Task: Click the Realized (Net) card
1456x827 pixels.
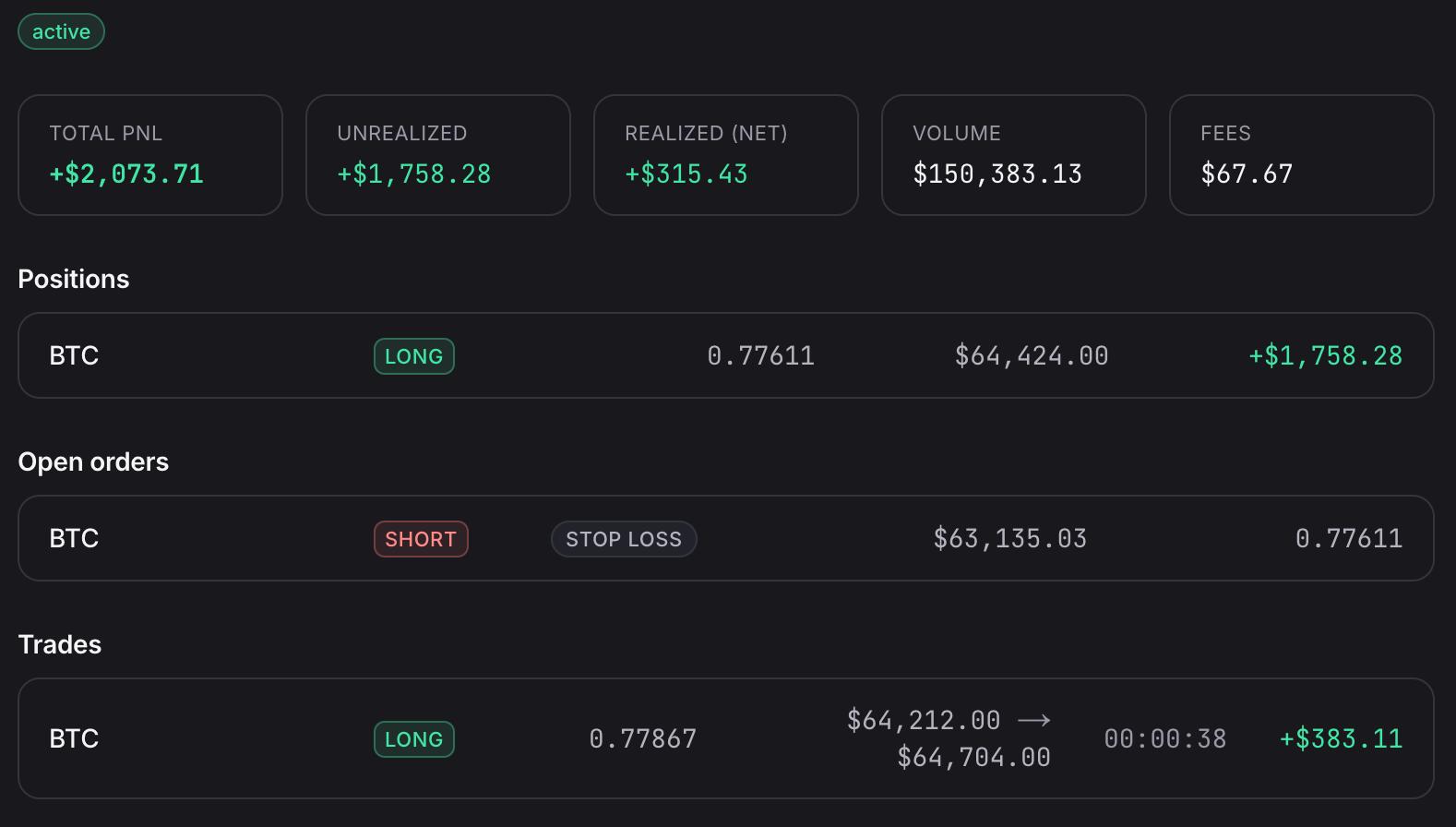Action: 726,155
